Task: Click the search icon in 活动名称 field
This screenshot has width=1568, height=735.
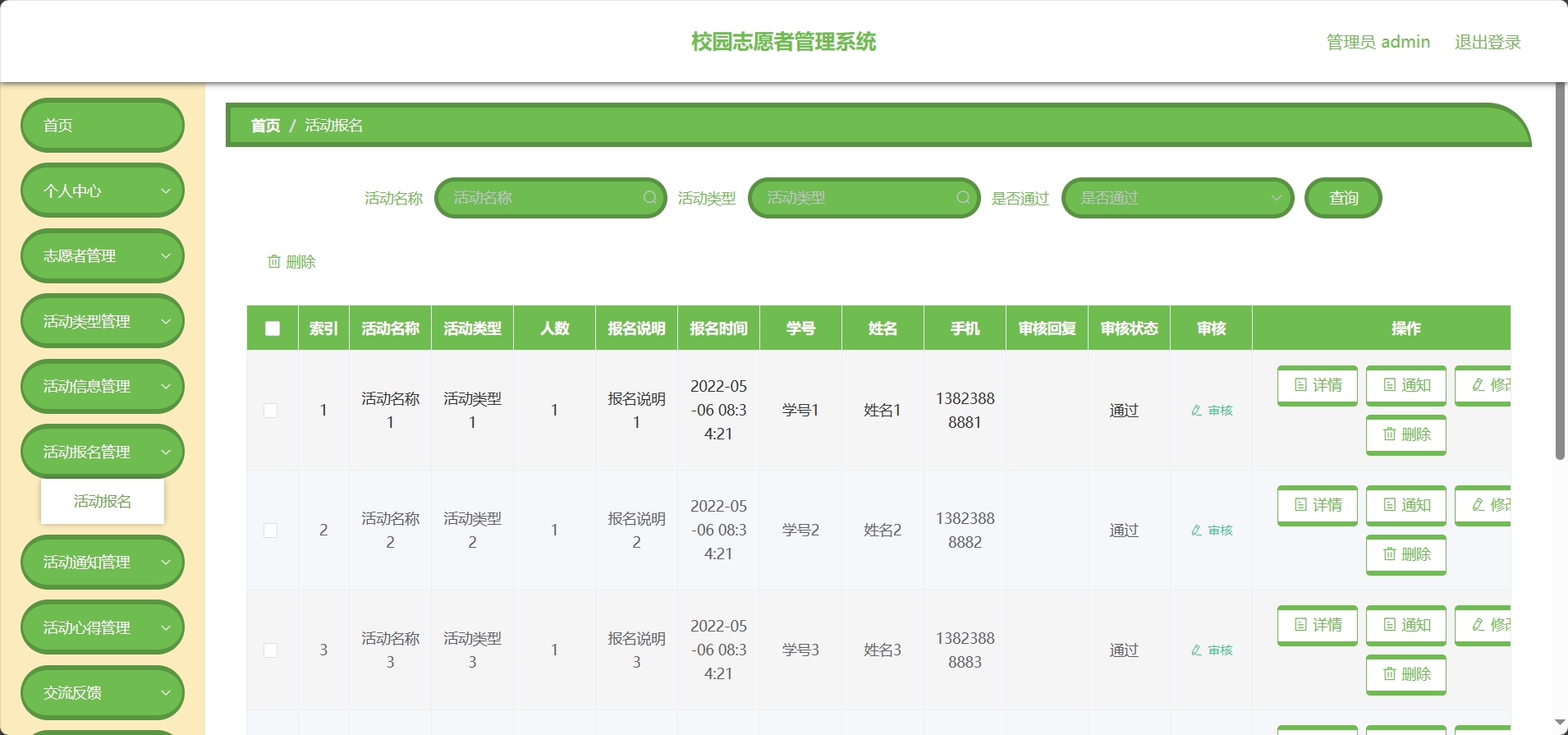Action: coord(649,198)
